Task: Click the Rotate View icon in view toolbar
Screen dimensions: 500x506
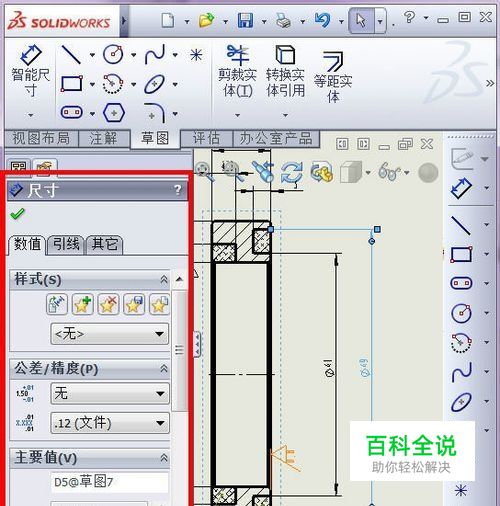Action: point(291,172)
